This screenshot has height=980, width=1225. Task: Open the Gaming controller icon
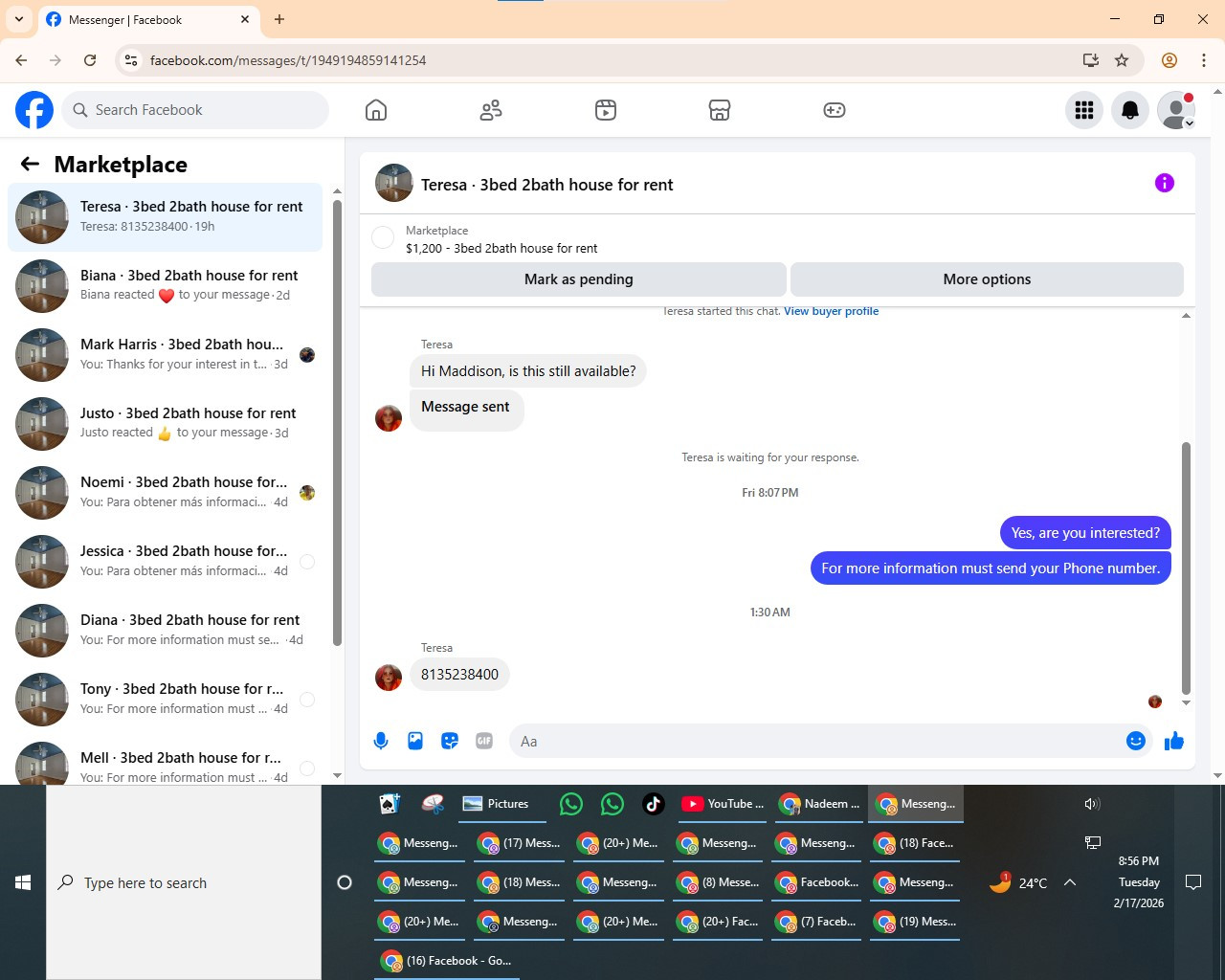point(835,110)
